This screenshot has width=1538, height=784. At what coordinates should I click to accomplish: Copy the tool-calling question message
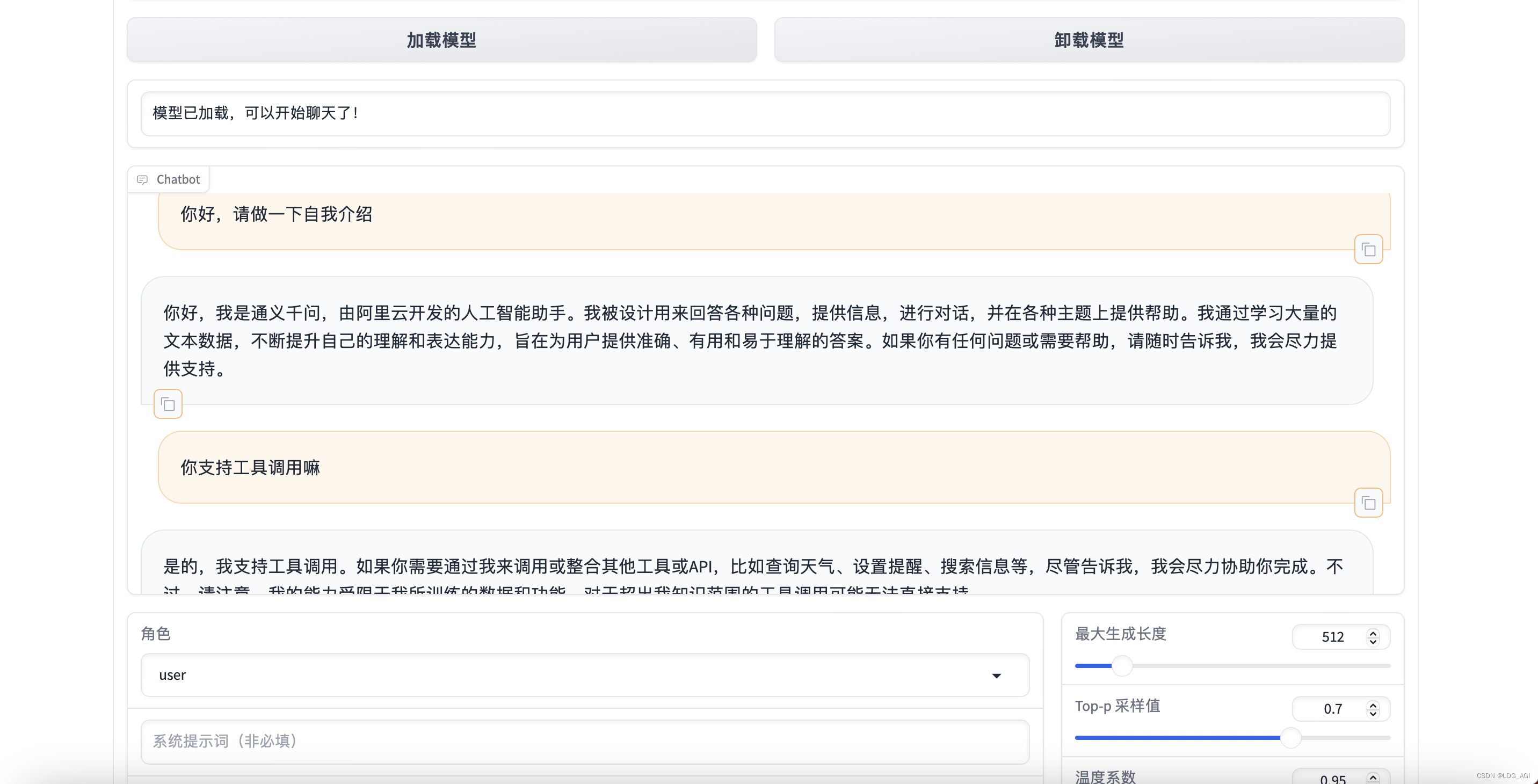coord(1368,503)
